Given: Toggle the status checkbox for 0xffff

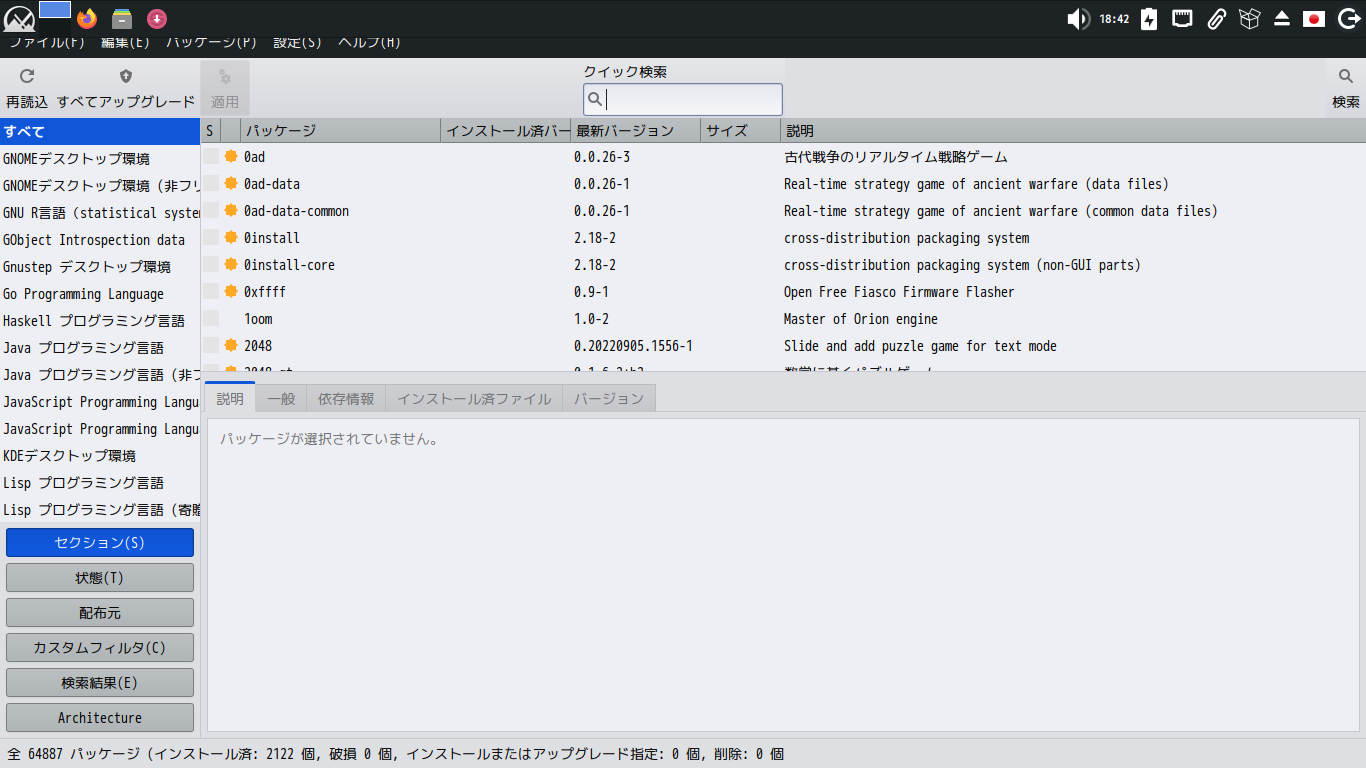Looking at the screenshot, I should 211,292.
